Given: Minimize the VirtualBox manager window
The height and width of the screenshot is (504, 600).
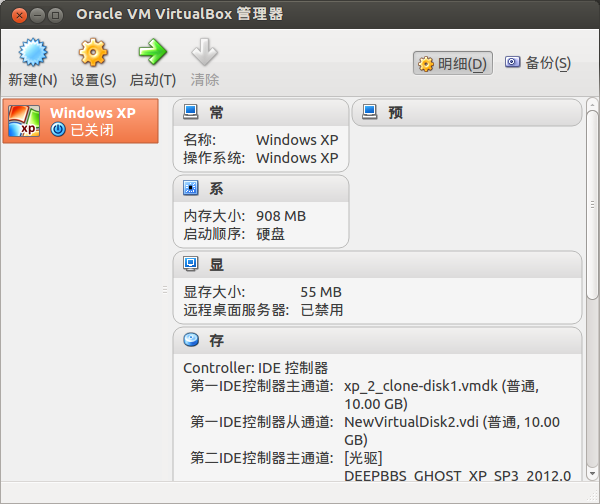Looking at the screenshot, I should [38, 15].
